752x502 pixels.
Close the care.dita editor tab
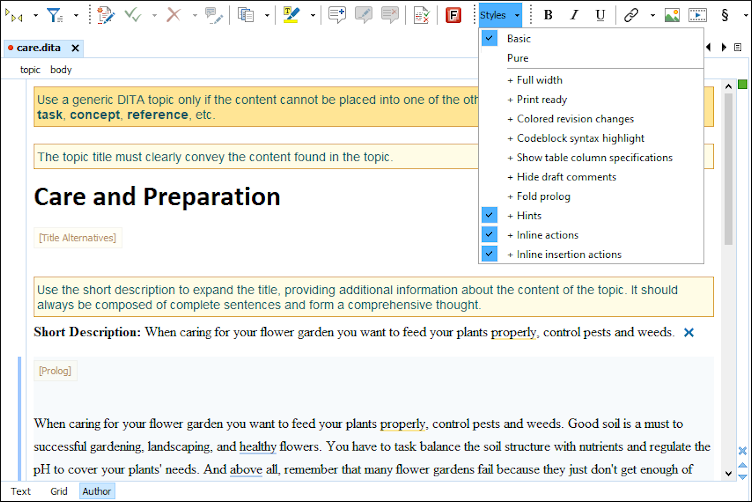[76, 48]
